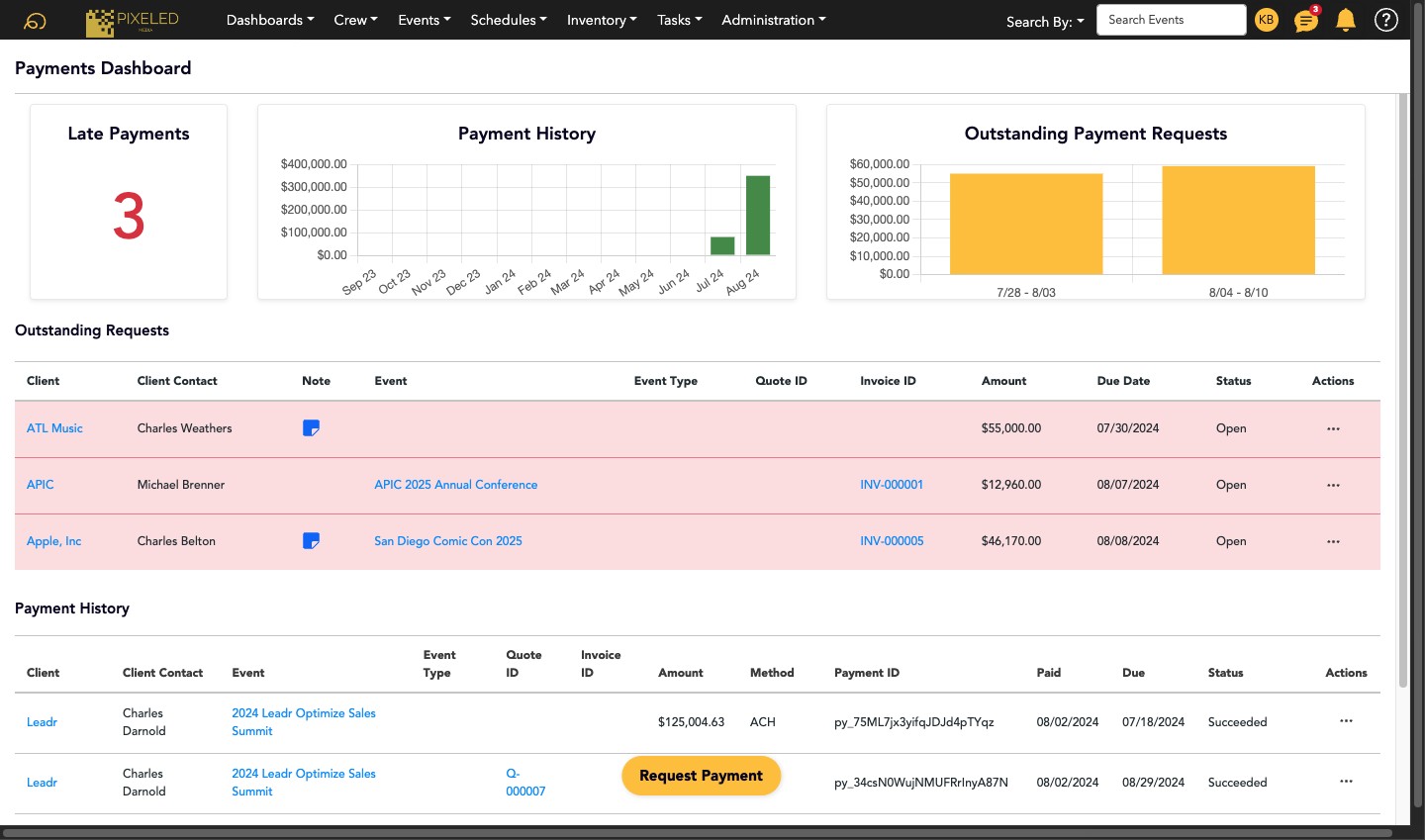
Task: Click into the Search Events field
Action: [x=1171, y=20]
